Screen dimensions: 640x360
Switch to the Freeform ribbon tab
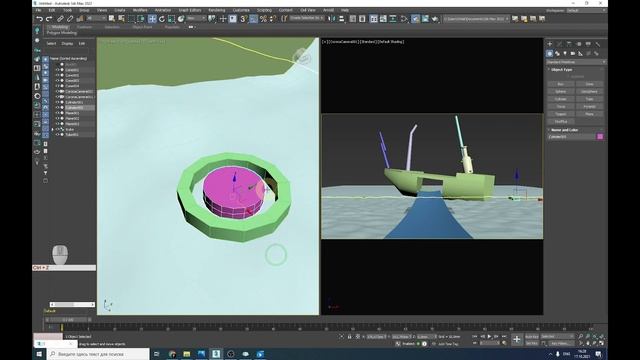click(x=85, y=27)
